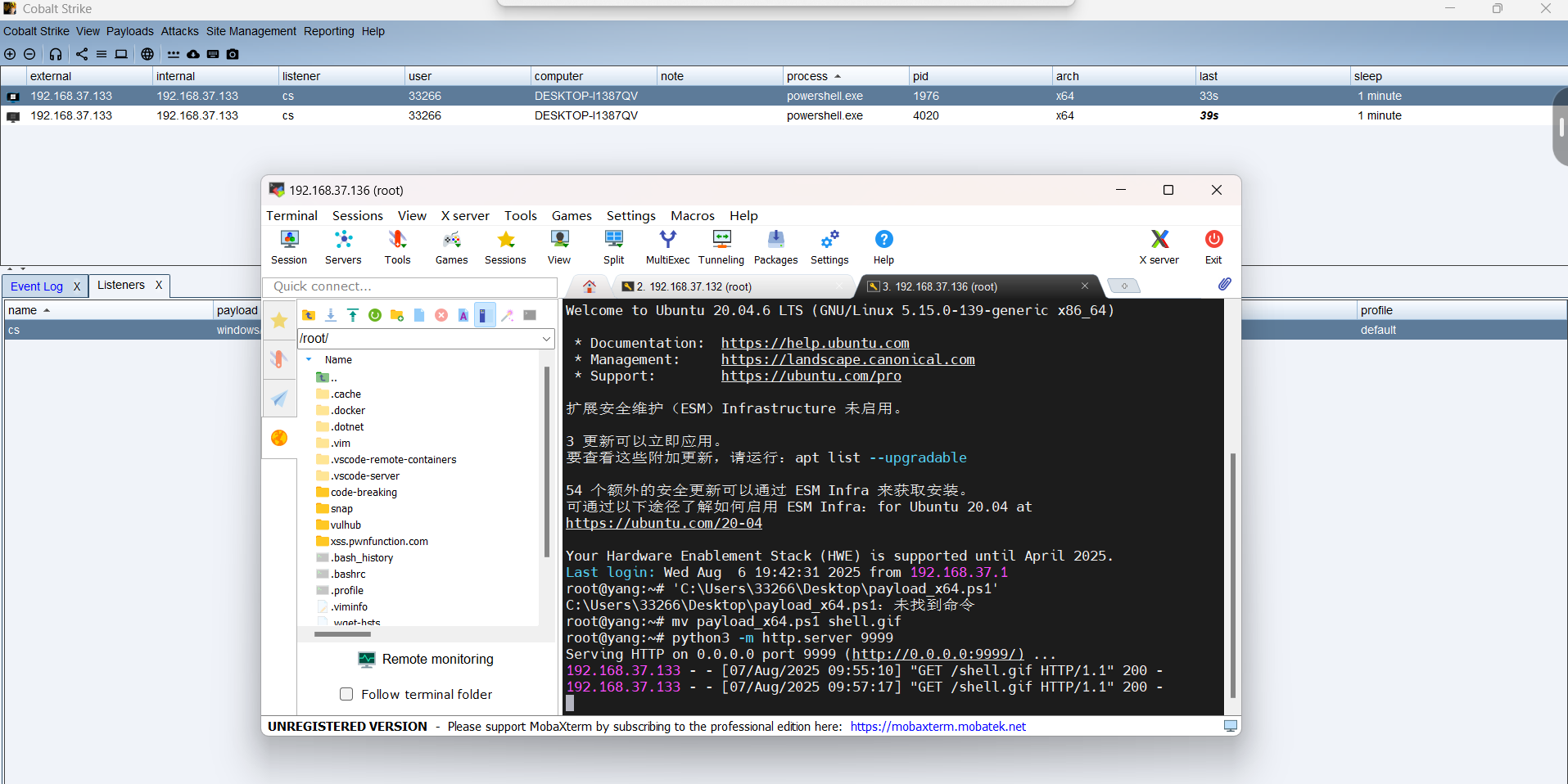This screenshot has width=1568, height=784.
Task: Click the file list horizontal scrollbar
Action: 342,634
